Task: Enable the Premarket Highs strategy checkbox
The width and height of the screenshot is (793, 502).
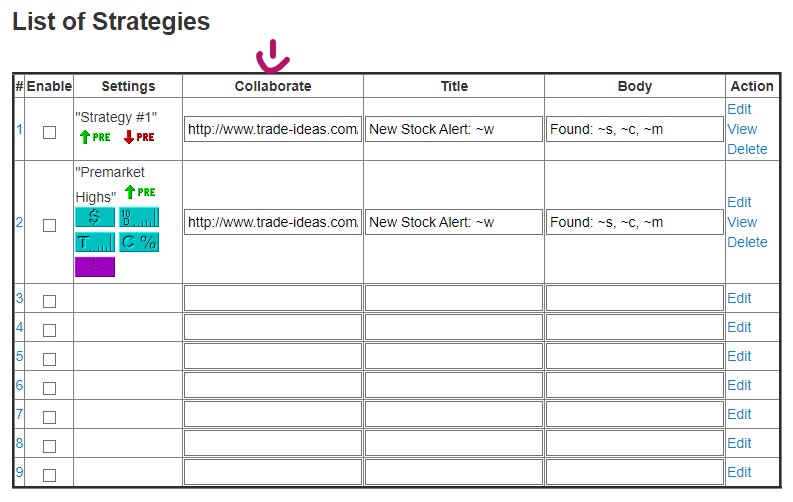Action: click(x=50, y=225)
